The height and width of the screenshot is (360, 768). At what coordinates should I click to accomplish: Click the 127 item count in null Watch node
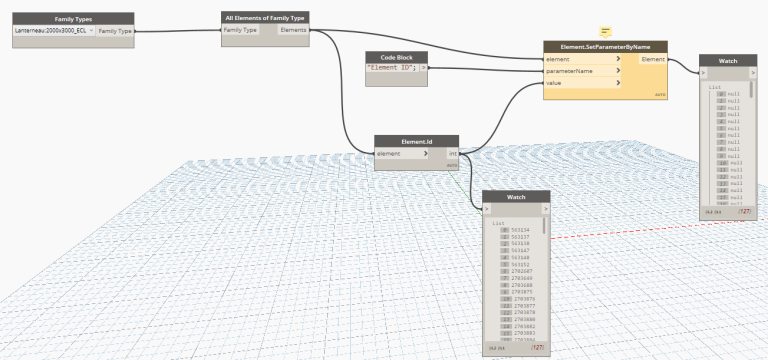(x=745, y=212)
